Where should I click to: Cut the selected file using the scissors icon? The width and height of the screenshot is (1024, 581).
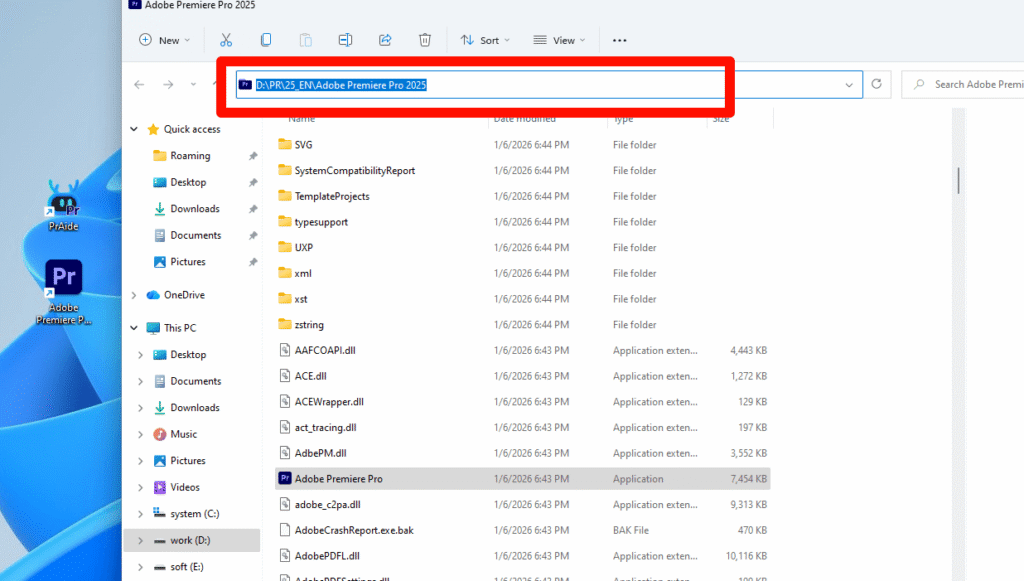[226, 40]
